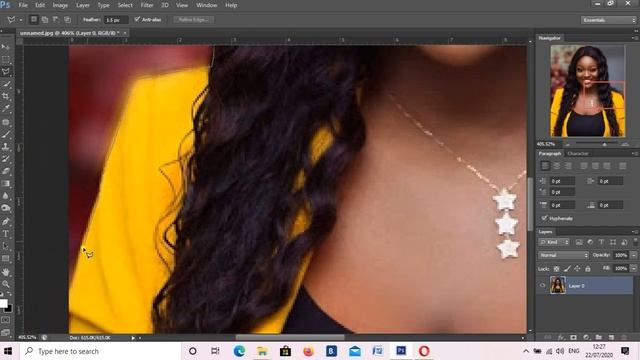Change the screen mode from the toolbox
The height and width of the screenshot is (360, 640).
tap(6, 332)
